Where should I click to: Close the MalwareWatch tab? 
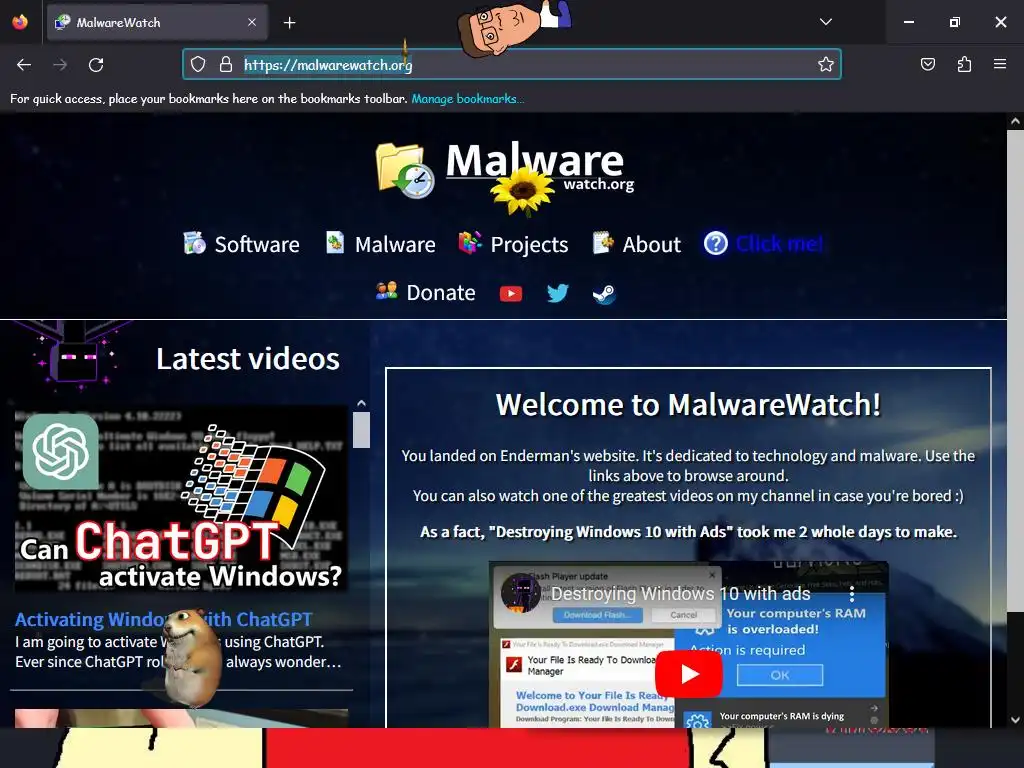point(252,22)
